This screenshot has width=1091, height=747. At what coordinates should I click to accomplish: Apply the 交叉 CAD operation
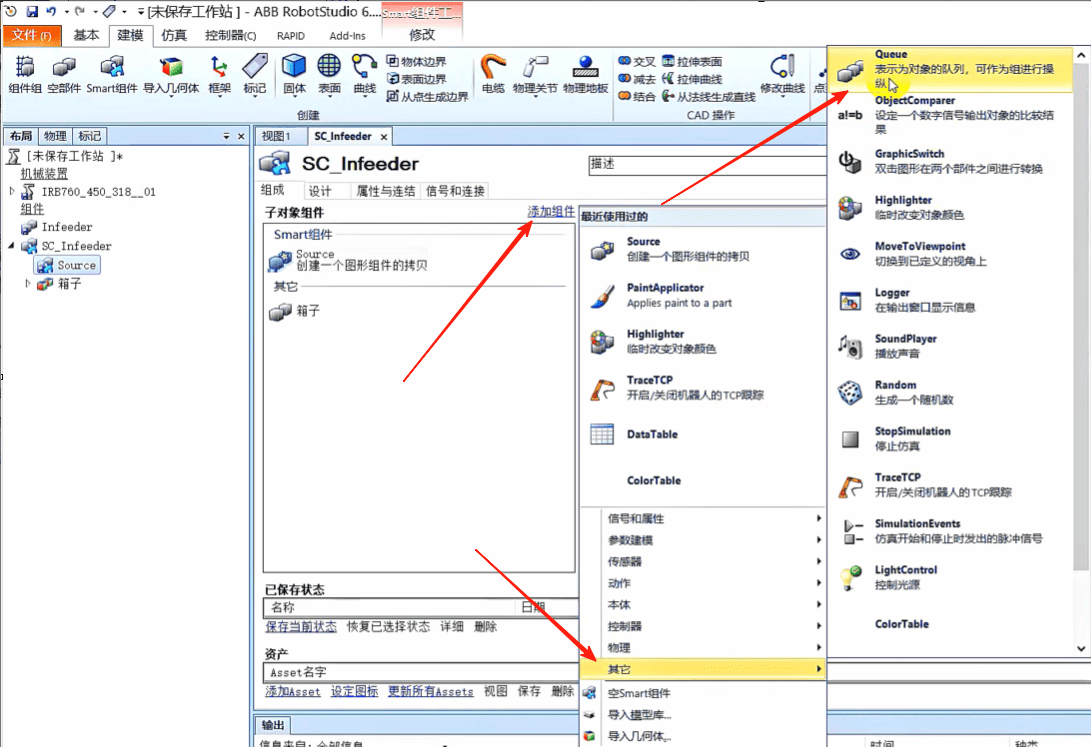click(637, 61)
